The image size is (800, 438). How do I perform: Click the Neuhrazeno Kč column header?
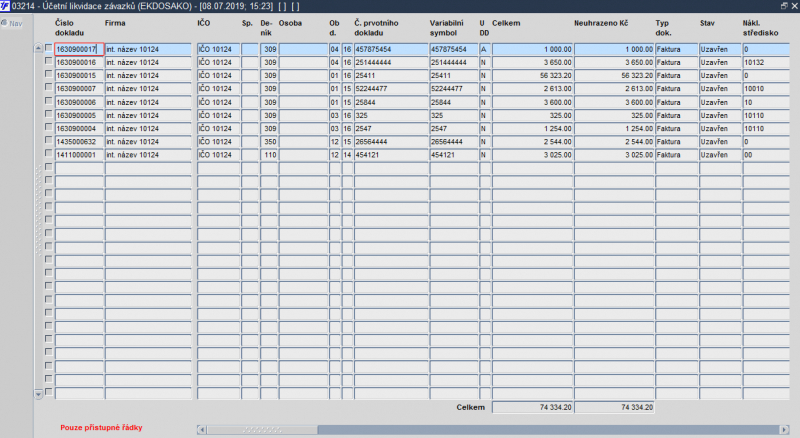[601, 23]
